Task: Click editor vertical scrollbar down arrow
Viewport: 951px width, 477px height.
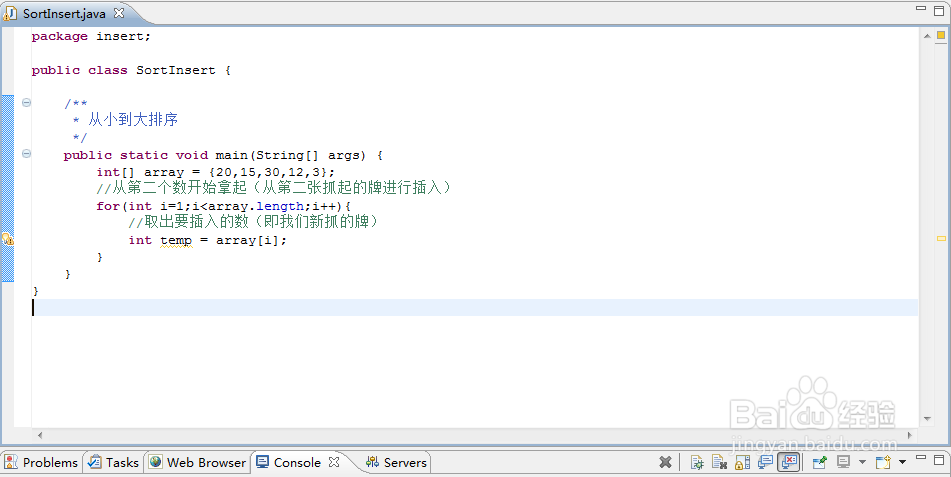Action: (927, 419)
